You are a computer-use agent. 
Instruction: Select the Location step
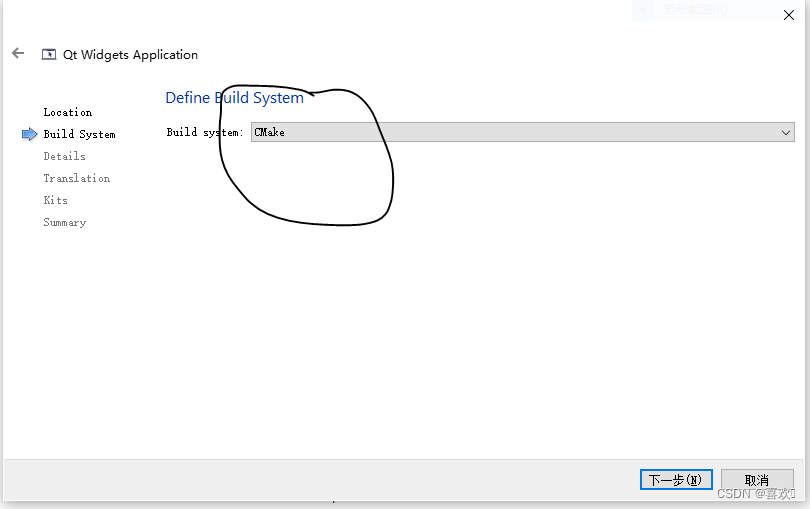pos(68,112)
